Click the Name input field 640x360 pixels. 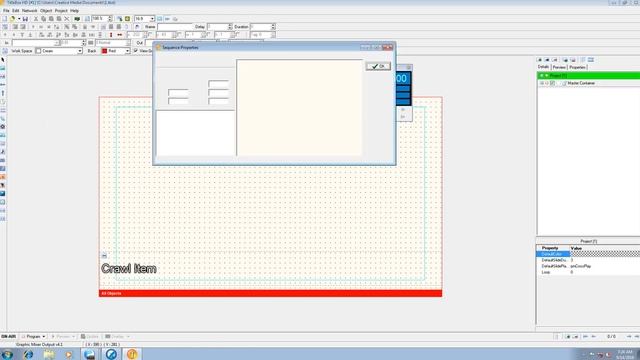click(x=175, y=27)
